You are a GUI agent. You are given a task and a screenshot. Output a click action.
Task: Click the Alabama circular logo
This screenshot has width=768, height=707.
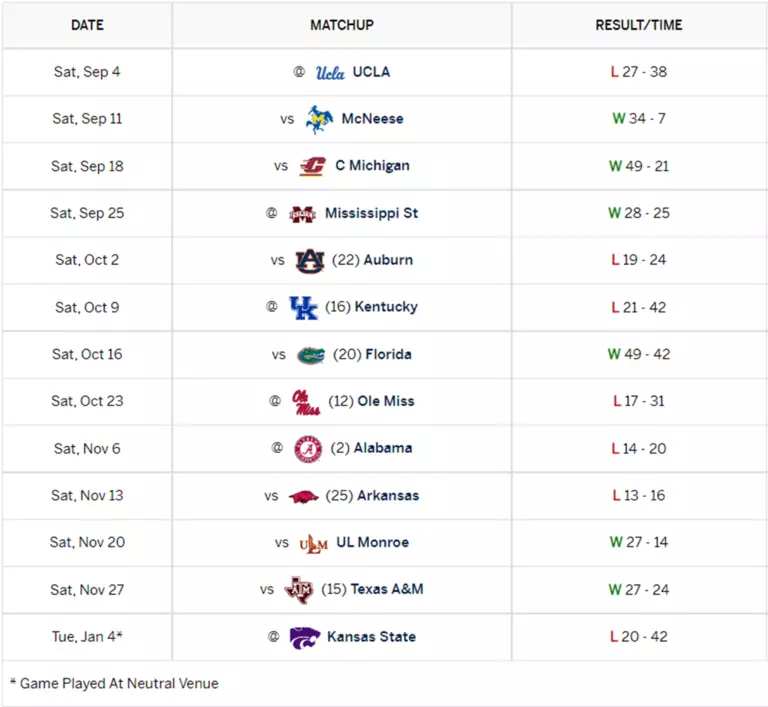[308, 449]
